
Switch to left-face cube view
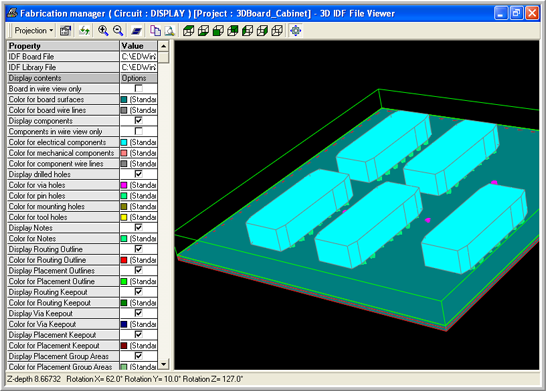247,31
